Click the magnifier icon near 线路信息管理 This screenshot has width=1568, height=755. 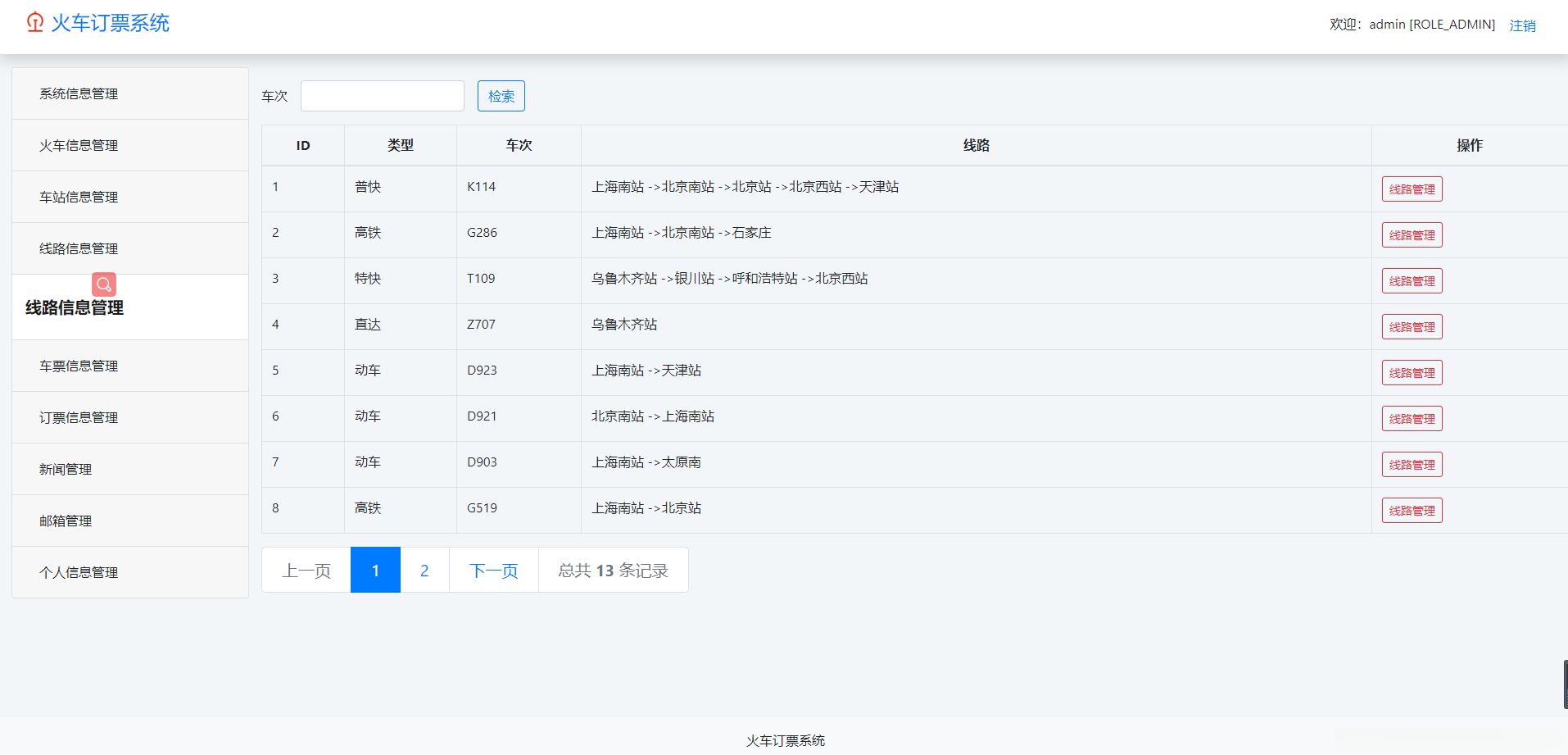[x=104, y=284]
